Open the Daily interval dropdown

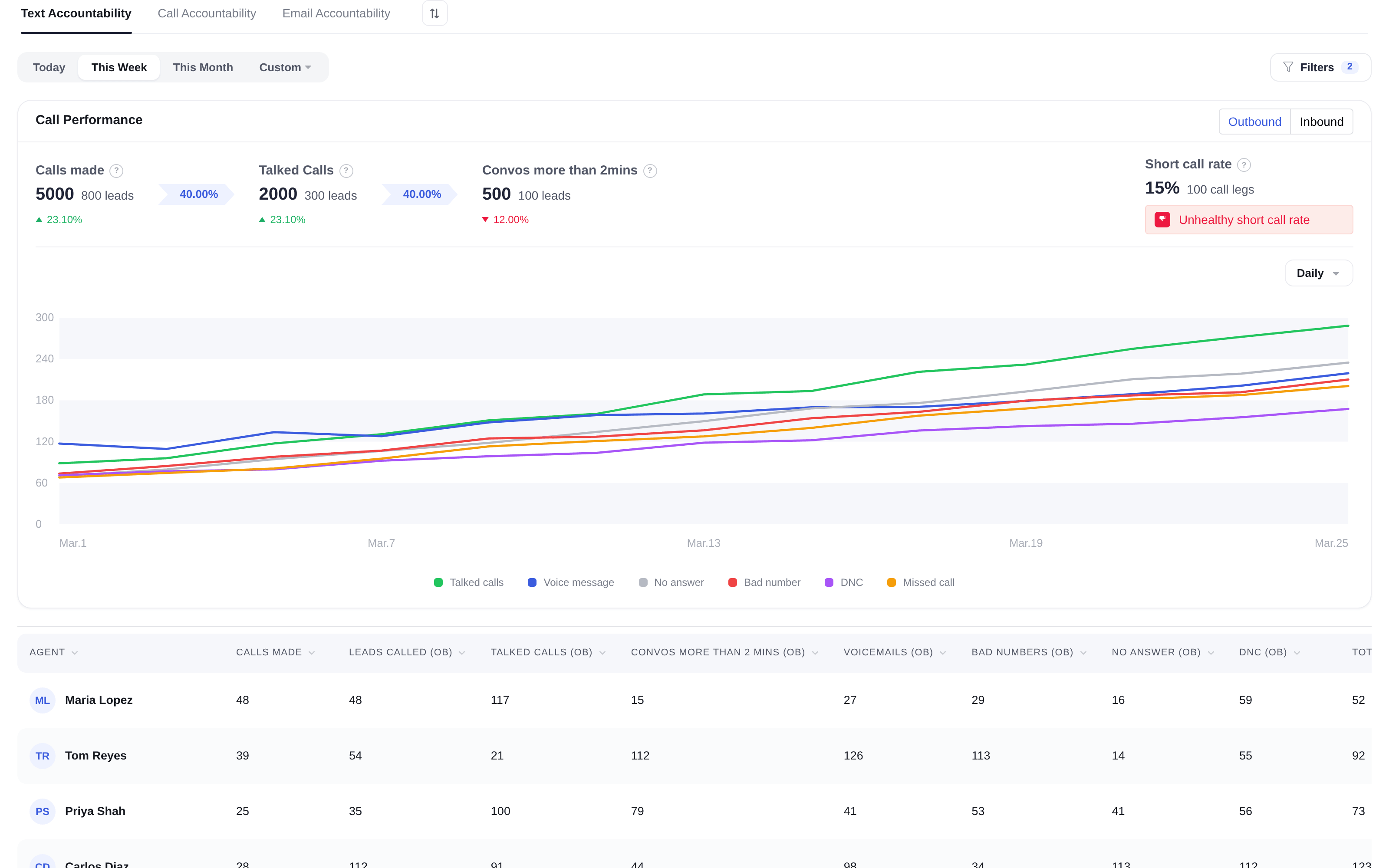[1318, 273]
